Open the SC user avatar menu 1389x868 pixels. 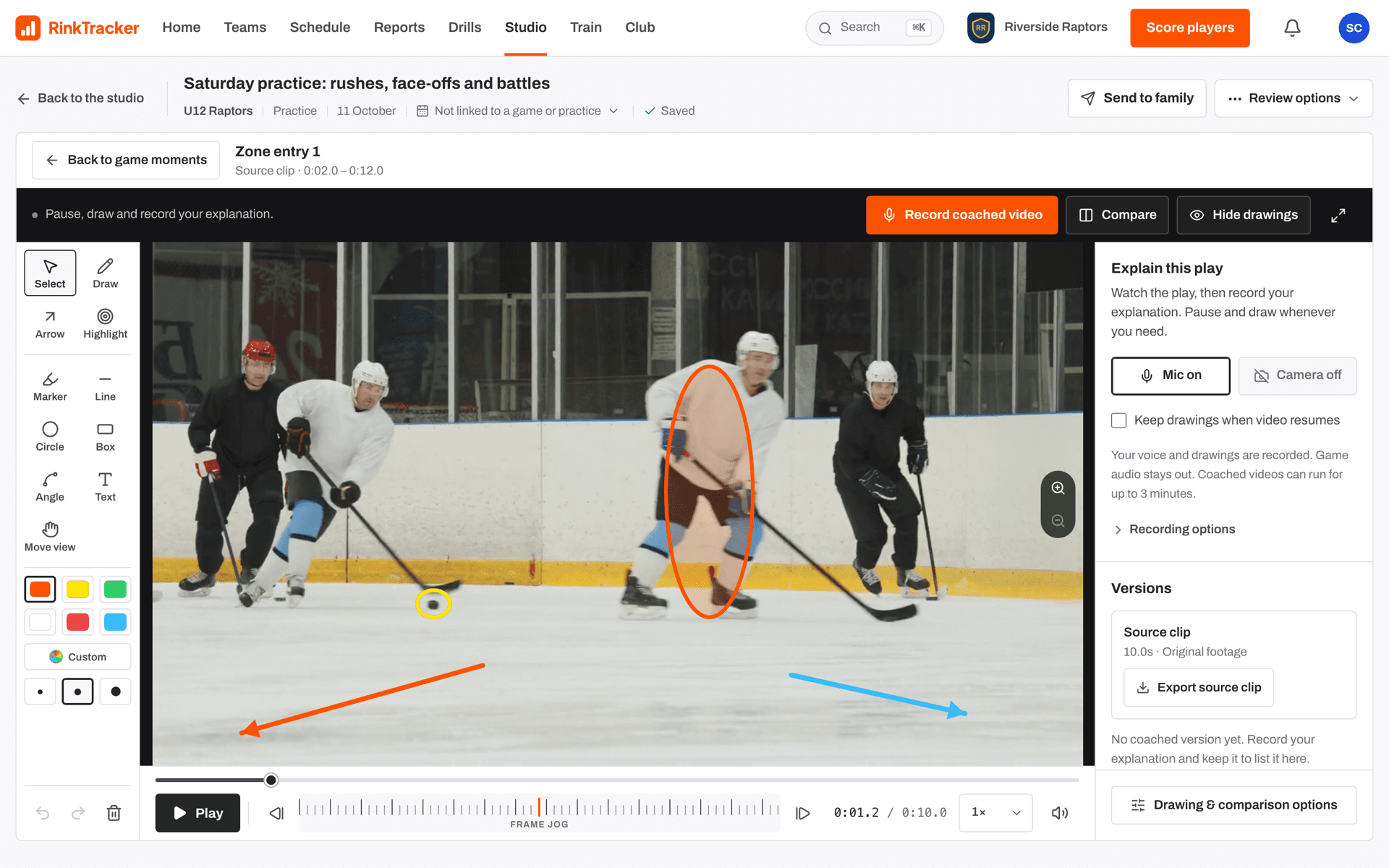1354,27
